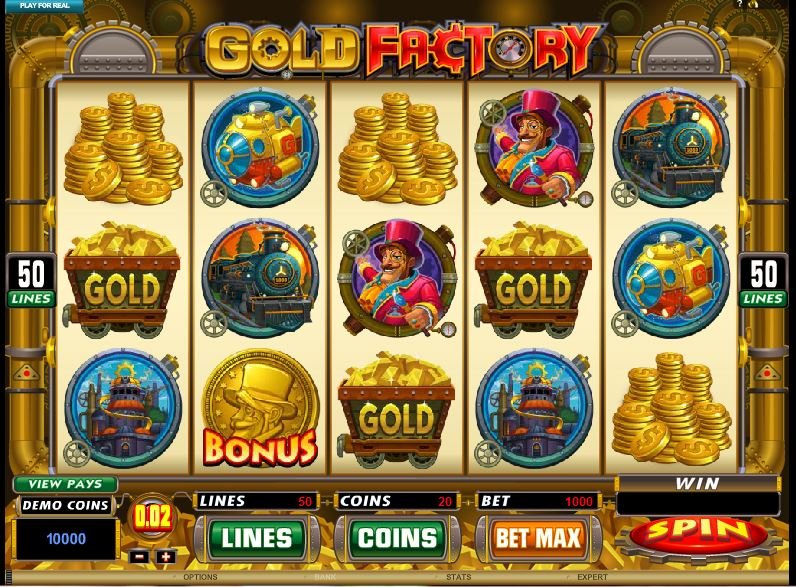Screen dimensions: 796x587
Task: Click the BONUS gold coin symbol
Action: pyautogui.click(x=260, y=408)
